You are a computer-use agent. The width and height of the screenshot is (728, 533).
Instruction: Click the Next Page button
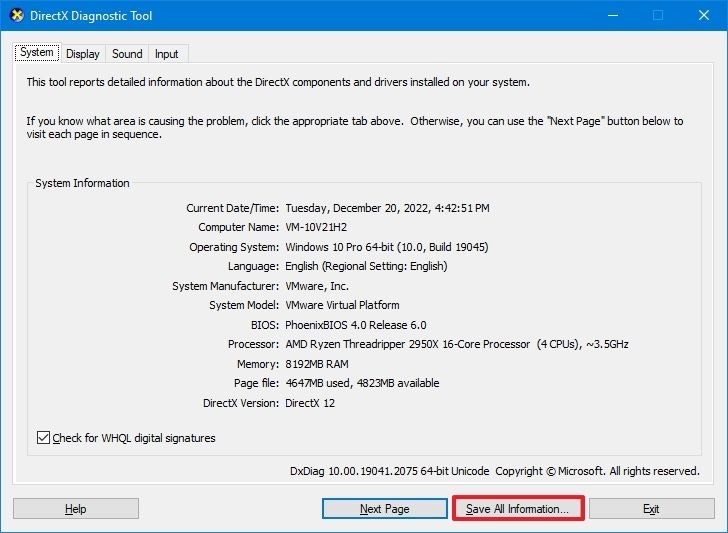click(384, 509)
